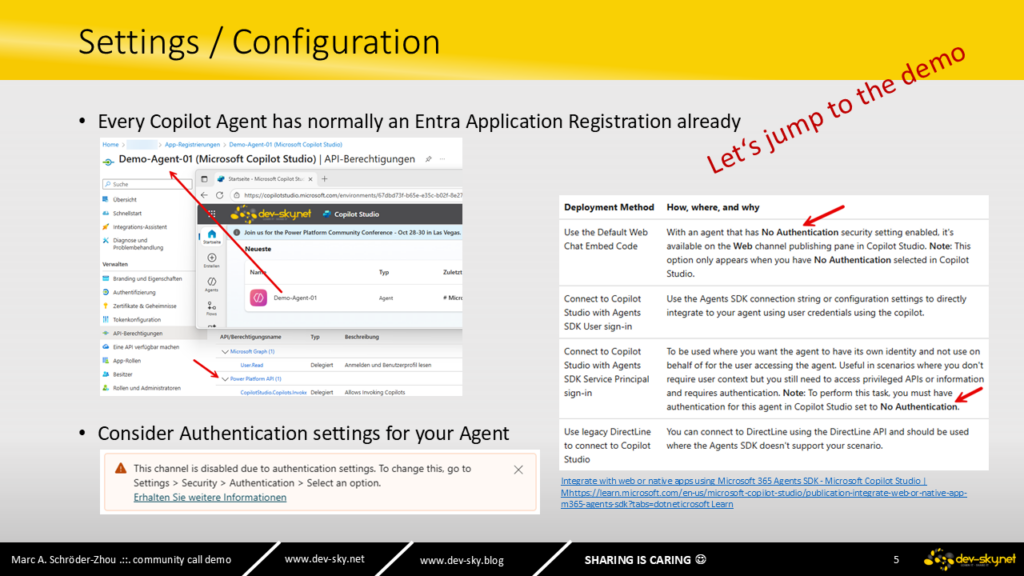Click the 'Anmelden und Benutzerprofil lesen' description
This screenshot has height=576, width=1024.
tap(388, 366)
